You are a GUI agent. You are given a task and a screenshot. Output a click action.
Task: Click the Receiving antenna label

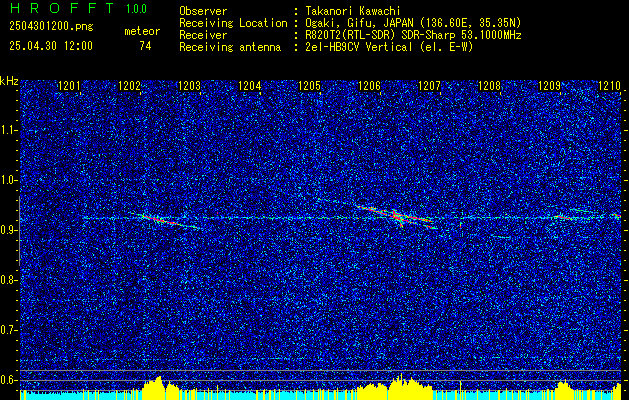(230, 47)
